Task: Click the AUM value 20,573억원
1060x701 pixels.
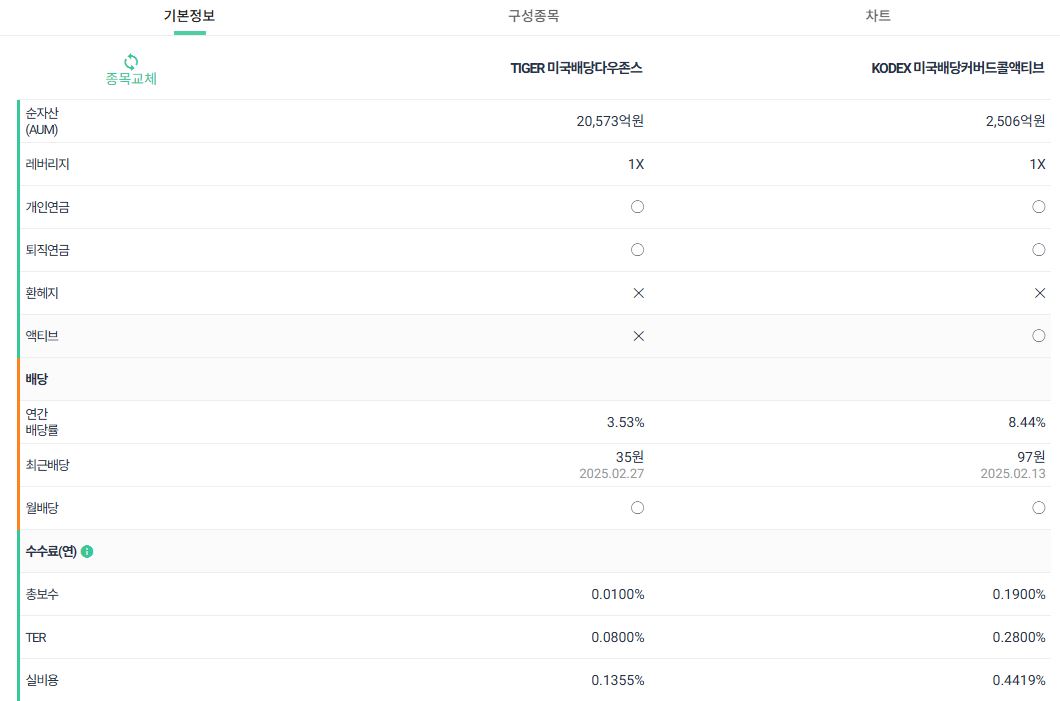Action: (610, 121)
